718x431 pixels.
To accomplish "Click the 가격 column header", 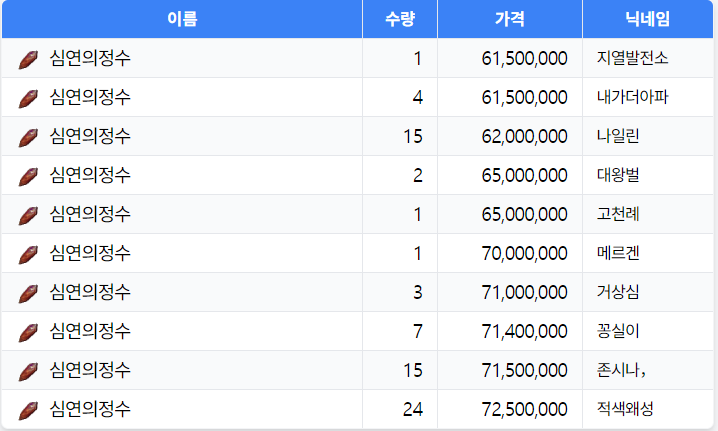I will [510, 19].
